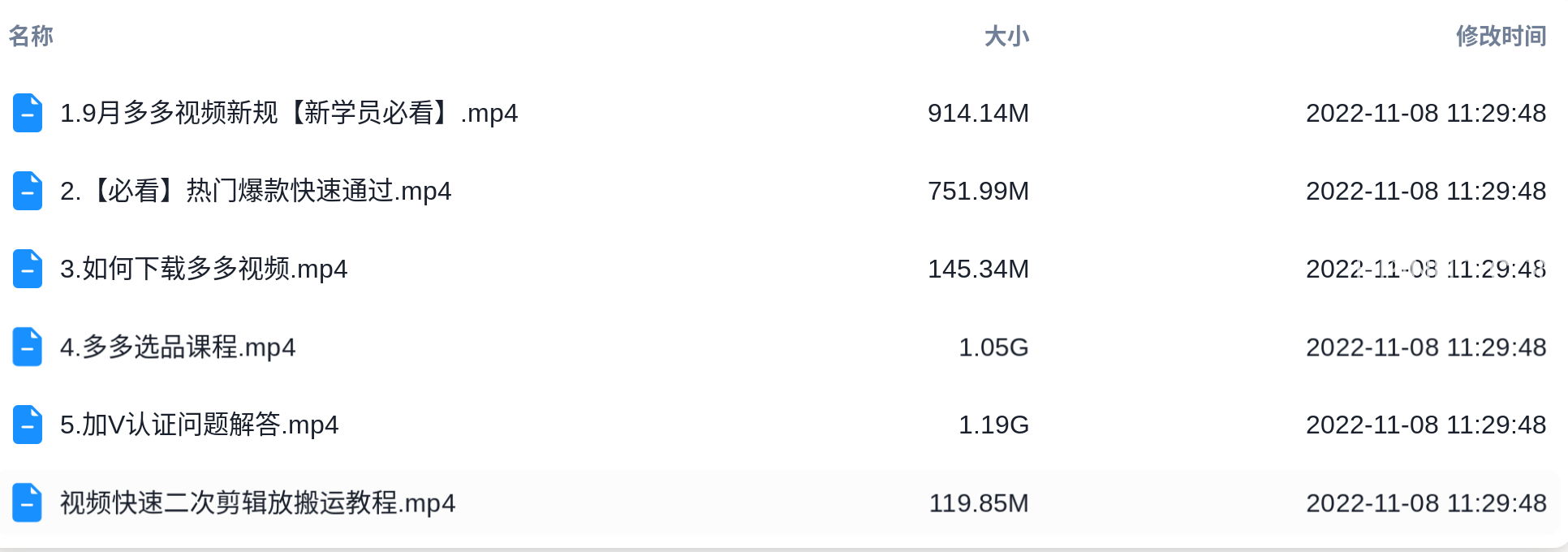Click modified time of 5.加V认证问题解答

pos(1426,425)
